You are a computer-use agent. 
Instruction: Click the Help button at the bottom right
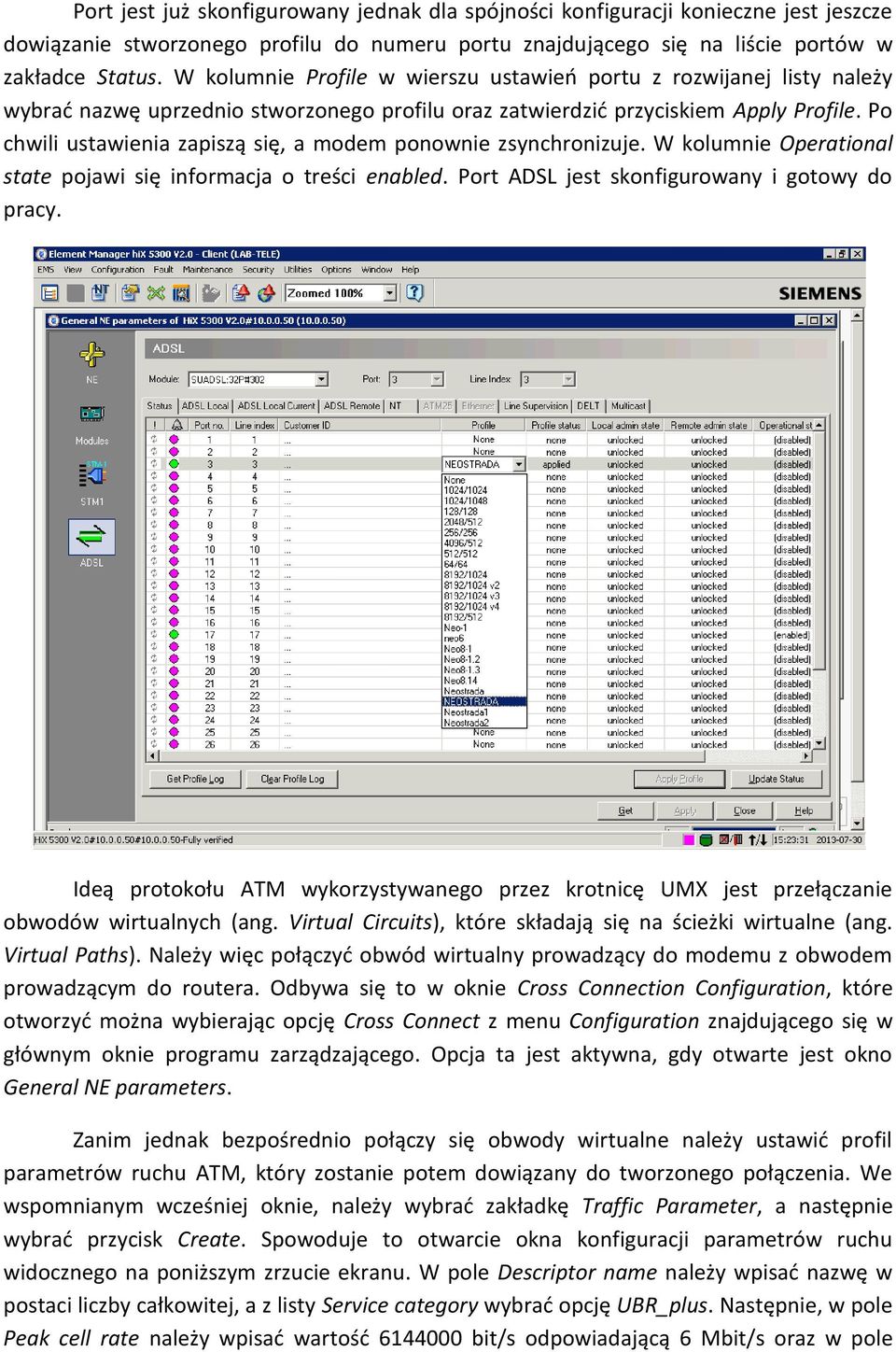pos(804,810)
